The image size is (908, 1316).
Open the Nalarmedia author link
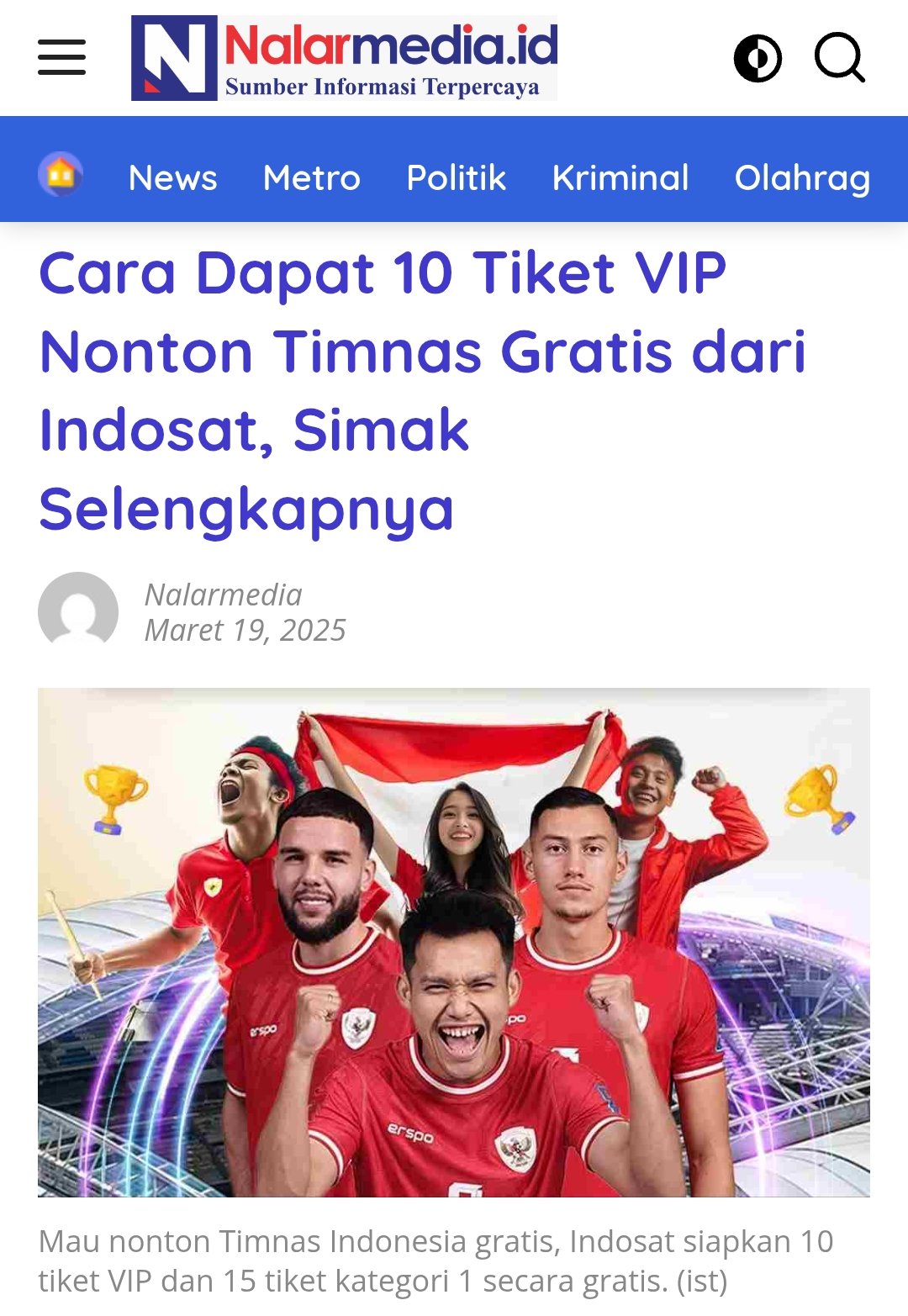(x=224, y=595)
